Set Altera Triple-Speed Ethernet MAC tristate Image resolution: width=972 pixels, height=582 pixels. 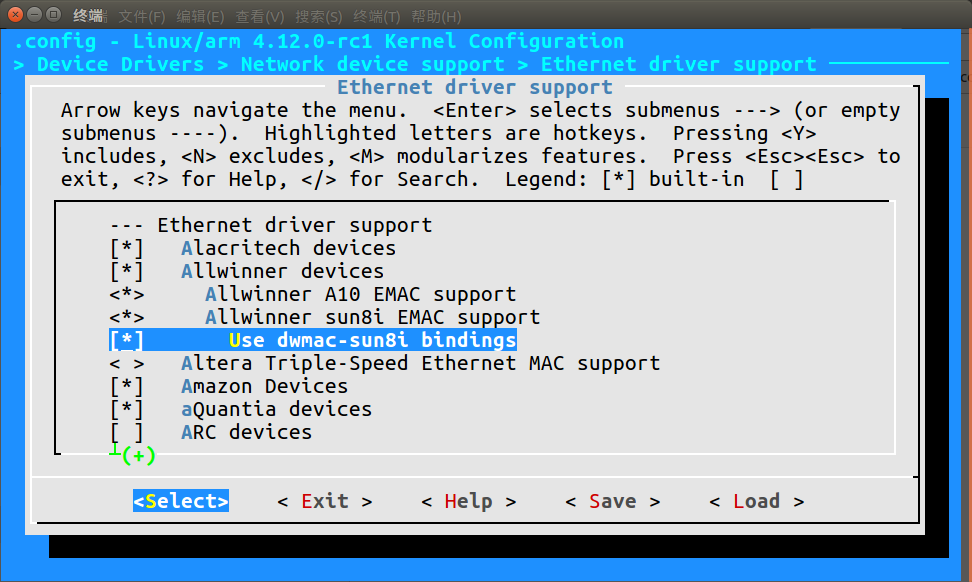tap(126, 363)
